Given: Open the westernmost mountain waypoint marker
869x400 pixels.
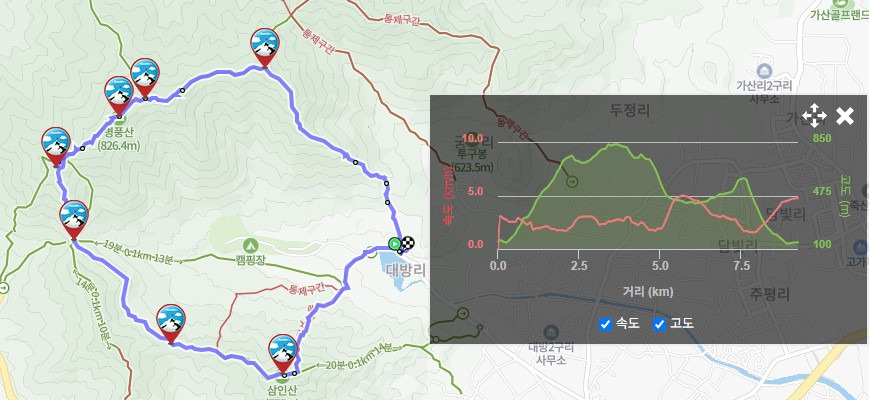Looking at the screenshot, I should point(56,146).
